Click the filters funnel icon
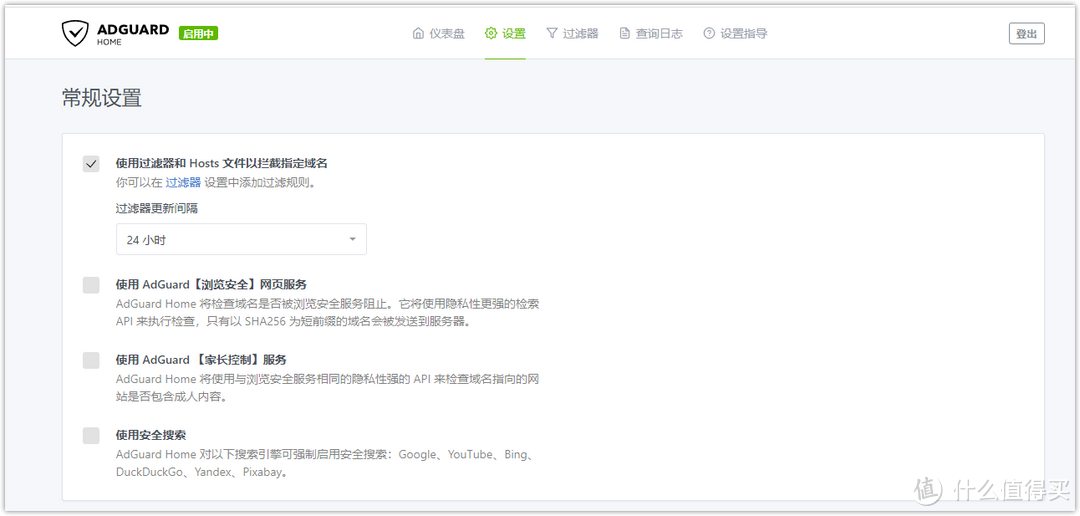Screen dimensions: 1080x516 552,33
